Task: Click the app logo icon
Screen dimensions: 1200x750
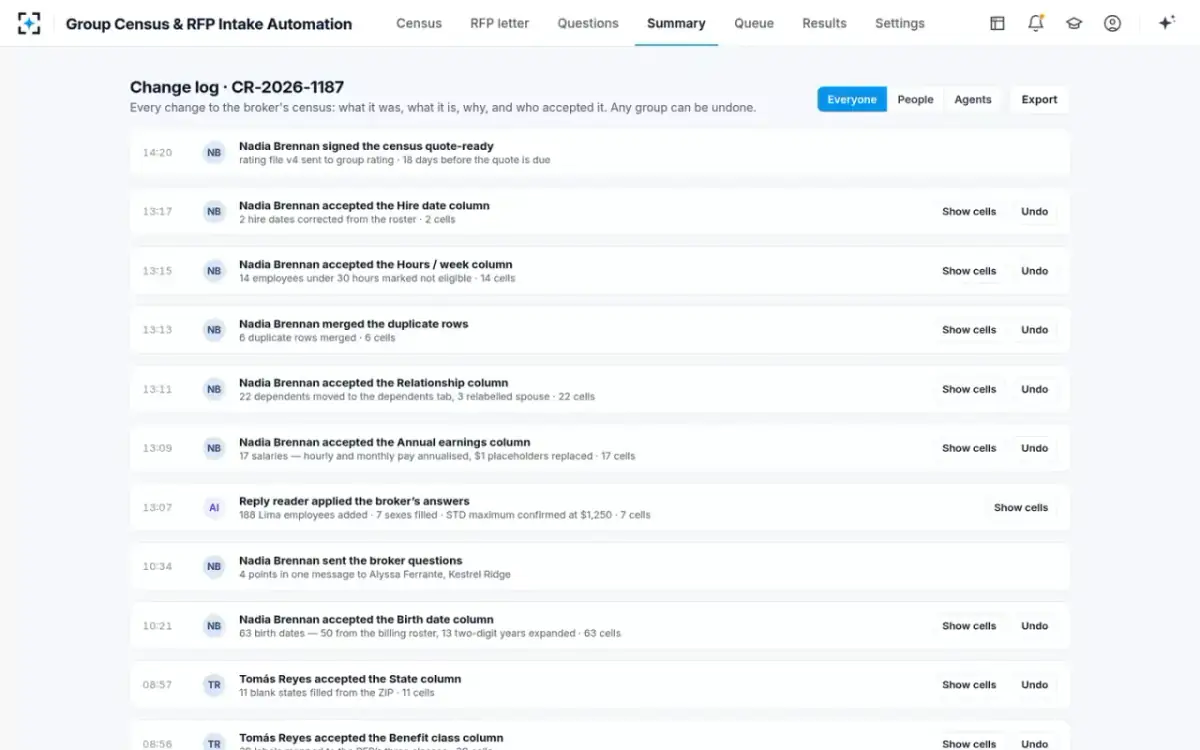Action: [x=29, y=23]
